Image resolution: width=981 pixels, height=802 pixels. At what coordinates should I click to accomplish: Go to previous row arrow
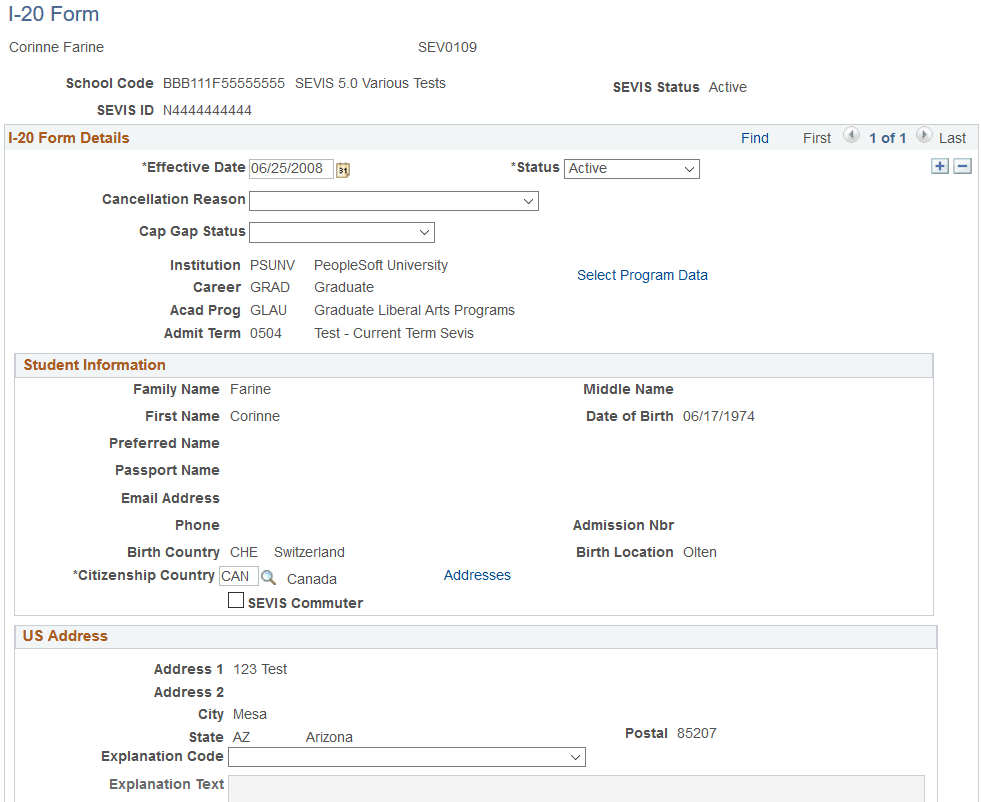pyautogui.click(x=851, y=135)
